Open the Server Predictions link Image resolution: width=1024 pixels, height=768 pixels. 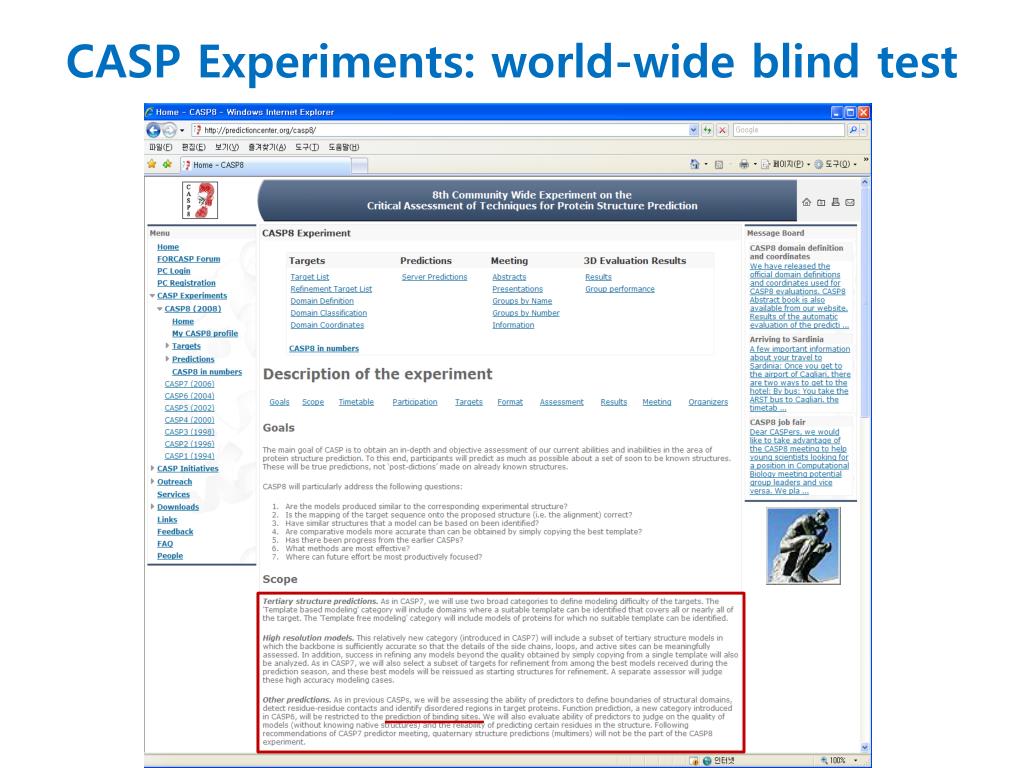pos(434,277)
